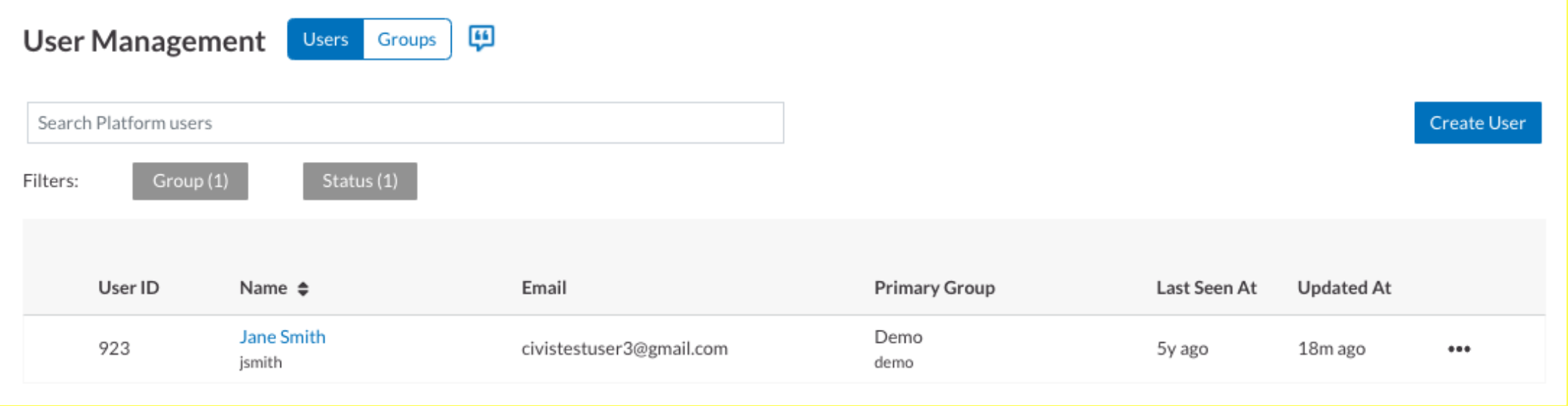Click the Primary Group column header
Image resolution: width=1568 pixels, height=406 pixels.
coord(935,288)
